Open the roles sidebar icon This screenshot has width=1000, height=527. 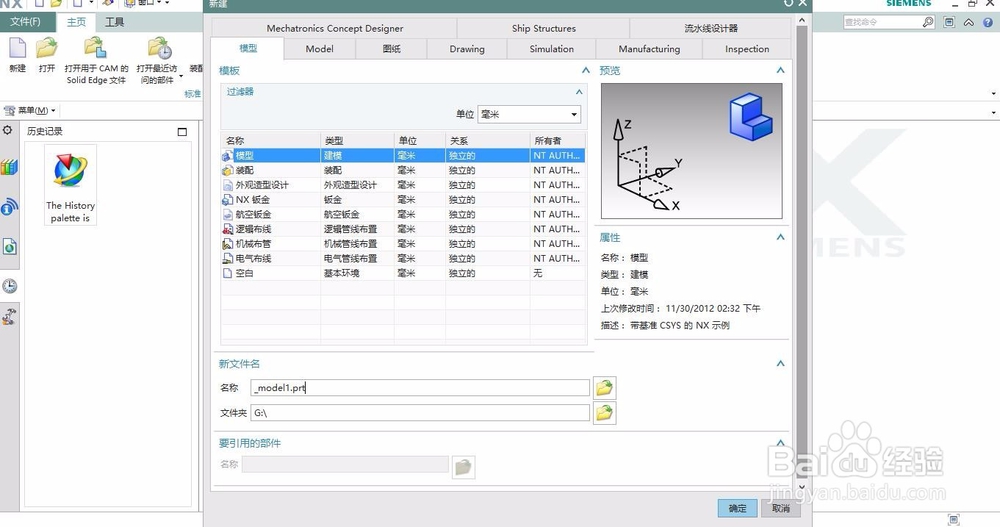9,316
